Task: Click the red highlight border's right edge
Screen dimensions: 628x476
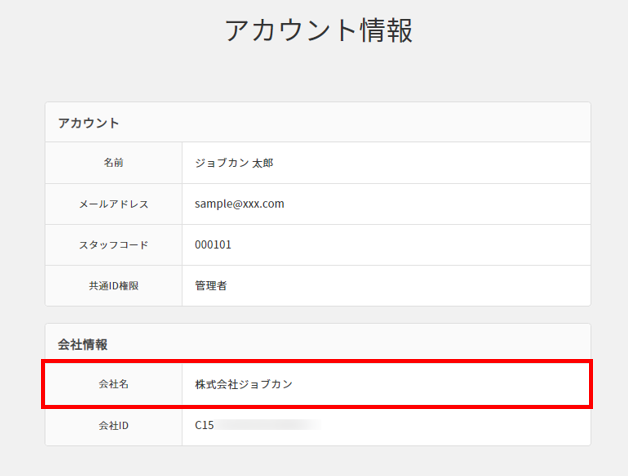Action: point(591,384)
